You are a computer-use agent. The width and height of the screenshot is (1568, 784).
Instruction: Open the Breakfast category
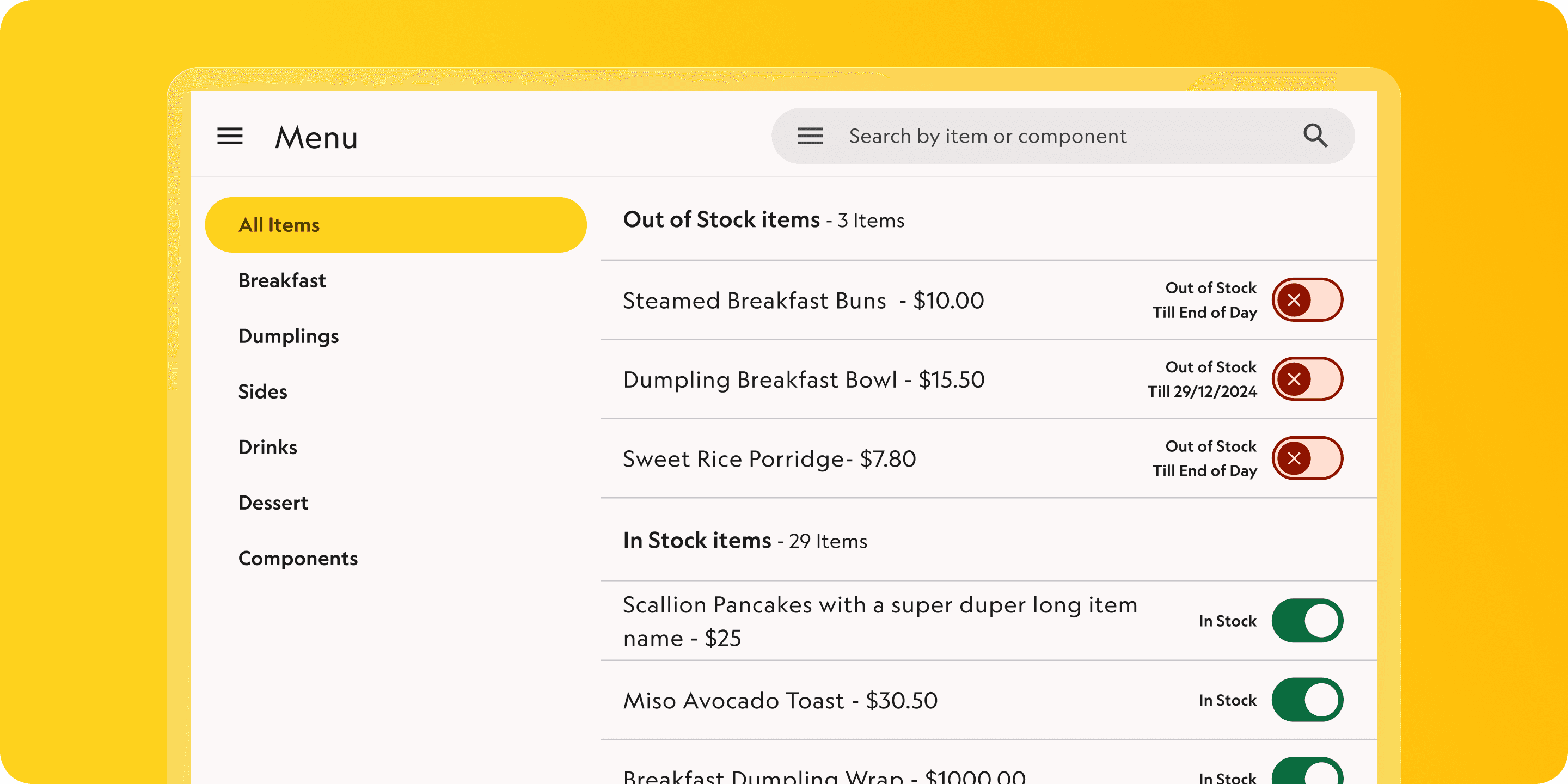click(282, 280)
